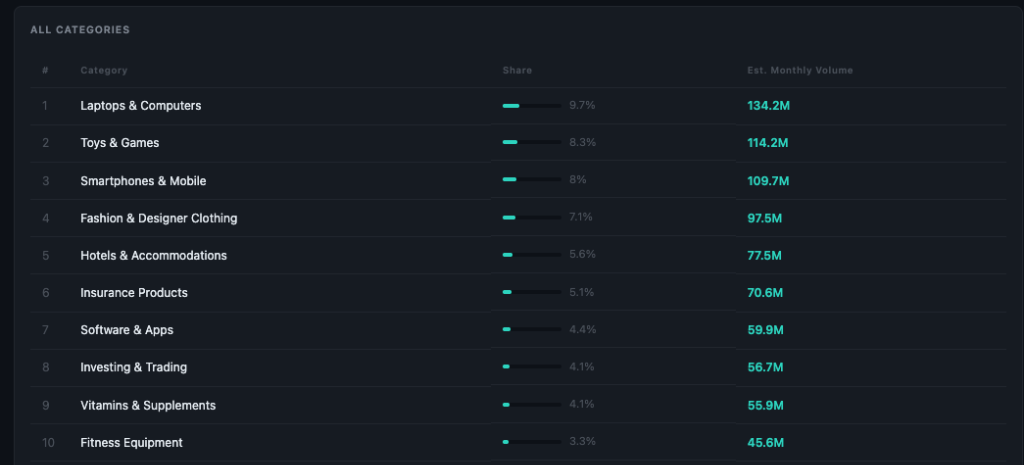Click the ALL CATEGORIES section heading
This screenshot has width=1024, height=465.
tap(80, 30)
